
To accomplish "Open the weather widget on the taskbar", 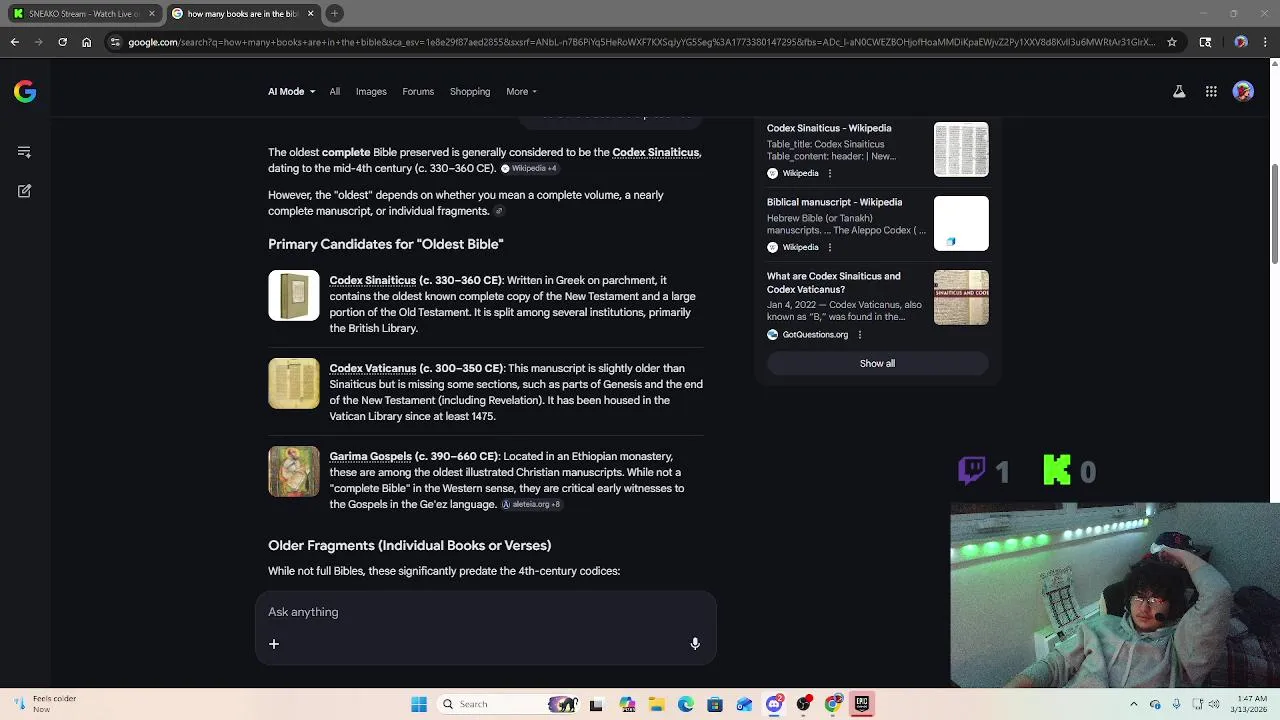I will (x=45, y=704).
